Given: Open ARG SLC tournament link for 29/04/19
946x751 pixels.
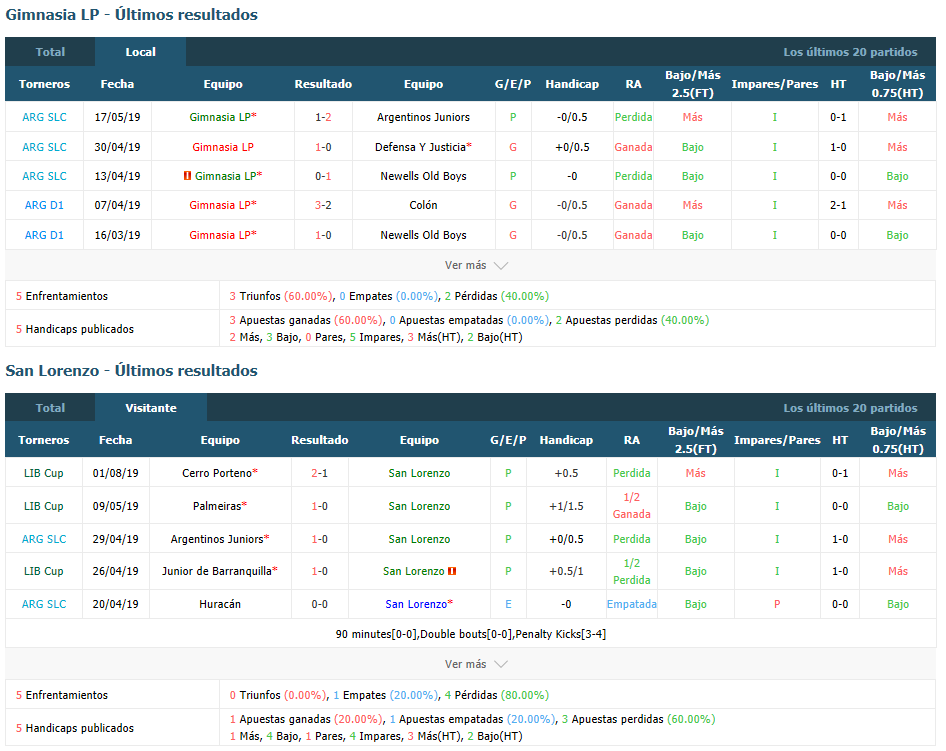Looking at the screenshot, I should pyautogui.click(x=44, y=539).
